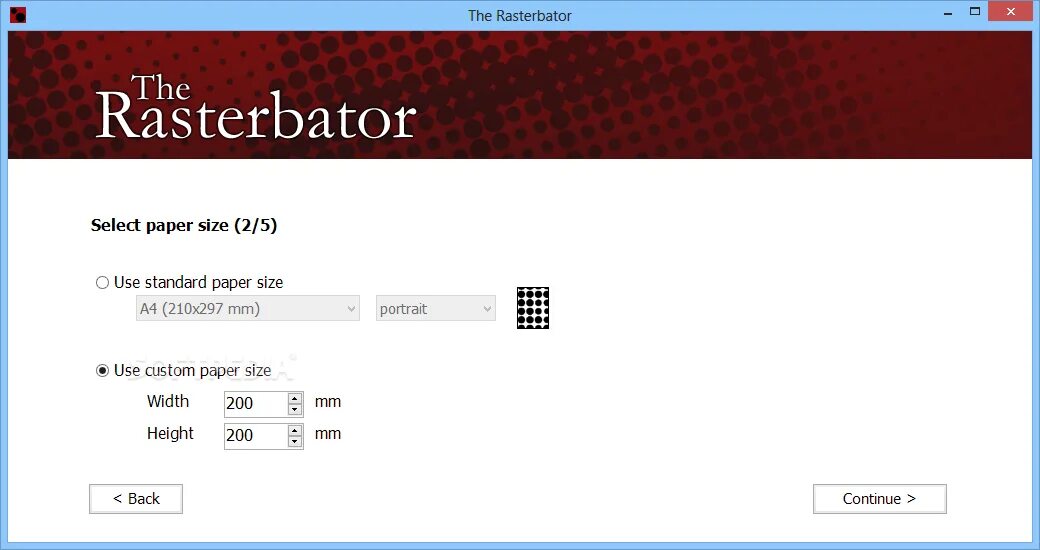Click the 'Height' label
1040x550 pixels.
pos(170,433)
